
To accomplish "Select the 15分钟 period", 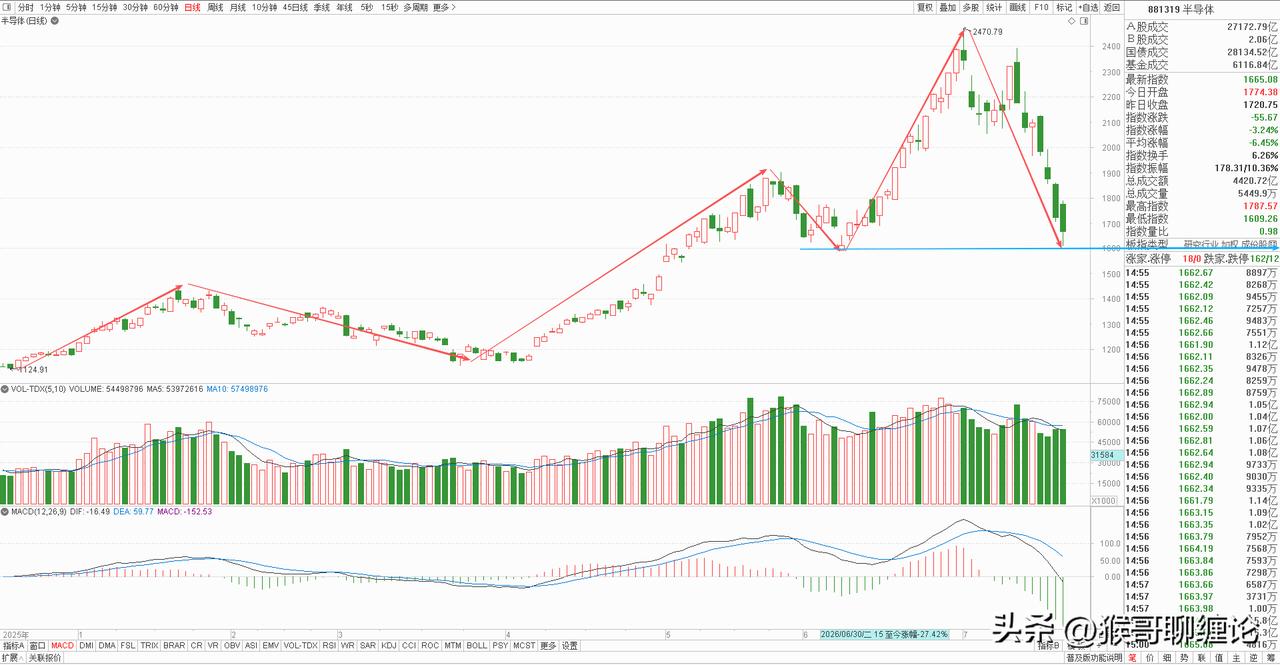I will [x=105, y=7].
